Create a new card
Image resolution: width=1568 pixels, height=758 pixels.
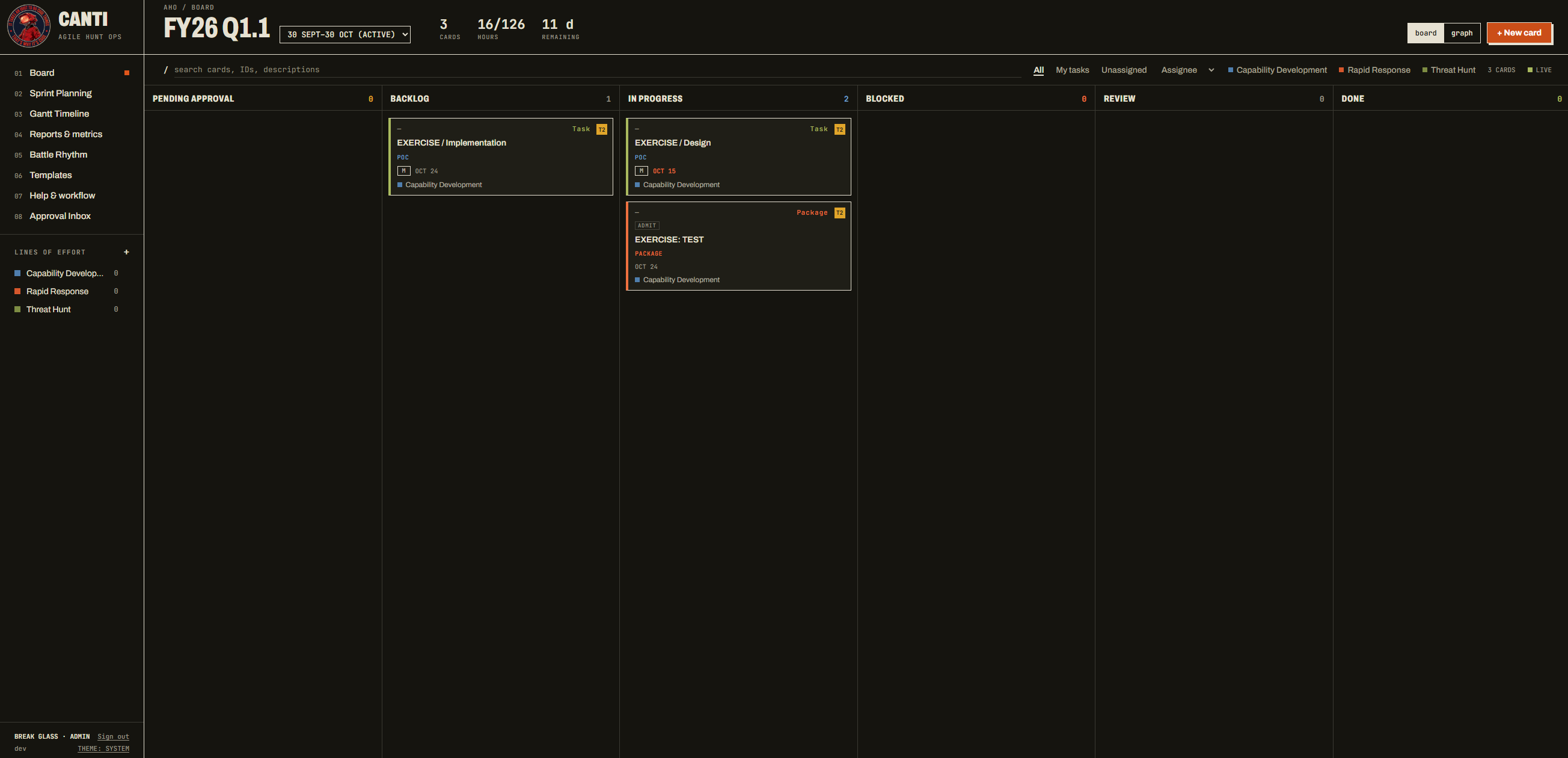click(x=1519, y=33)
